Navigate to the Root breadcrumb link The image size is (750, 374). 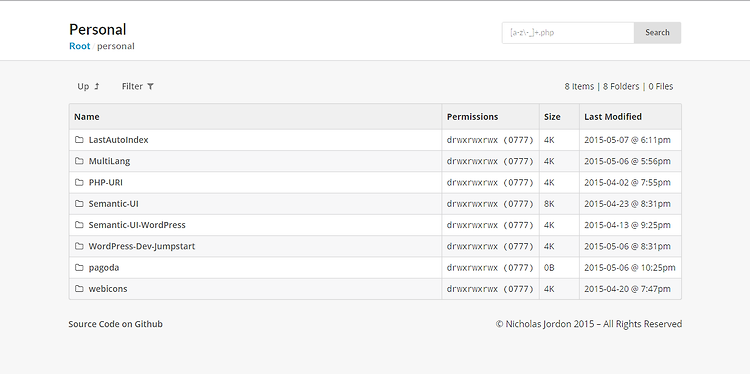(x=79, y=46)
